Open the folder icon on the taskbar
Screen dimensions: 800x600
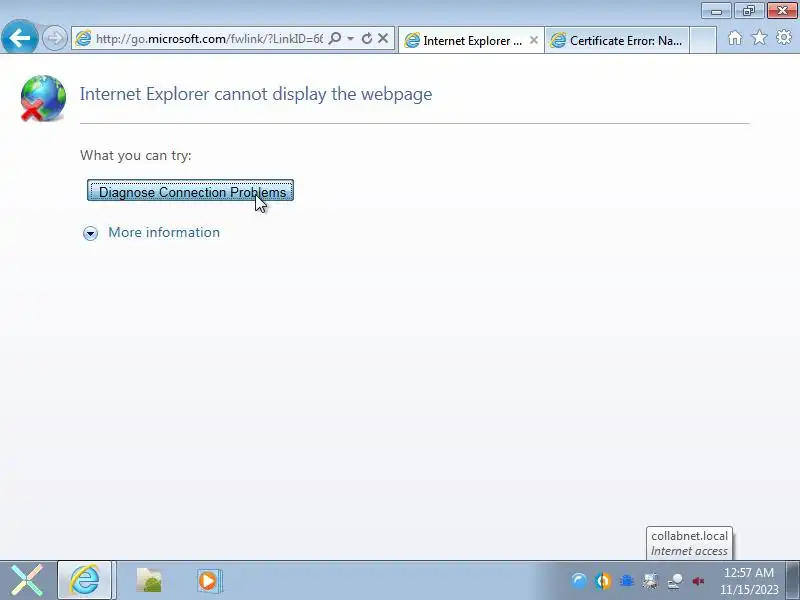(x=149, y=580)
